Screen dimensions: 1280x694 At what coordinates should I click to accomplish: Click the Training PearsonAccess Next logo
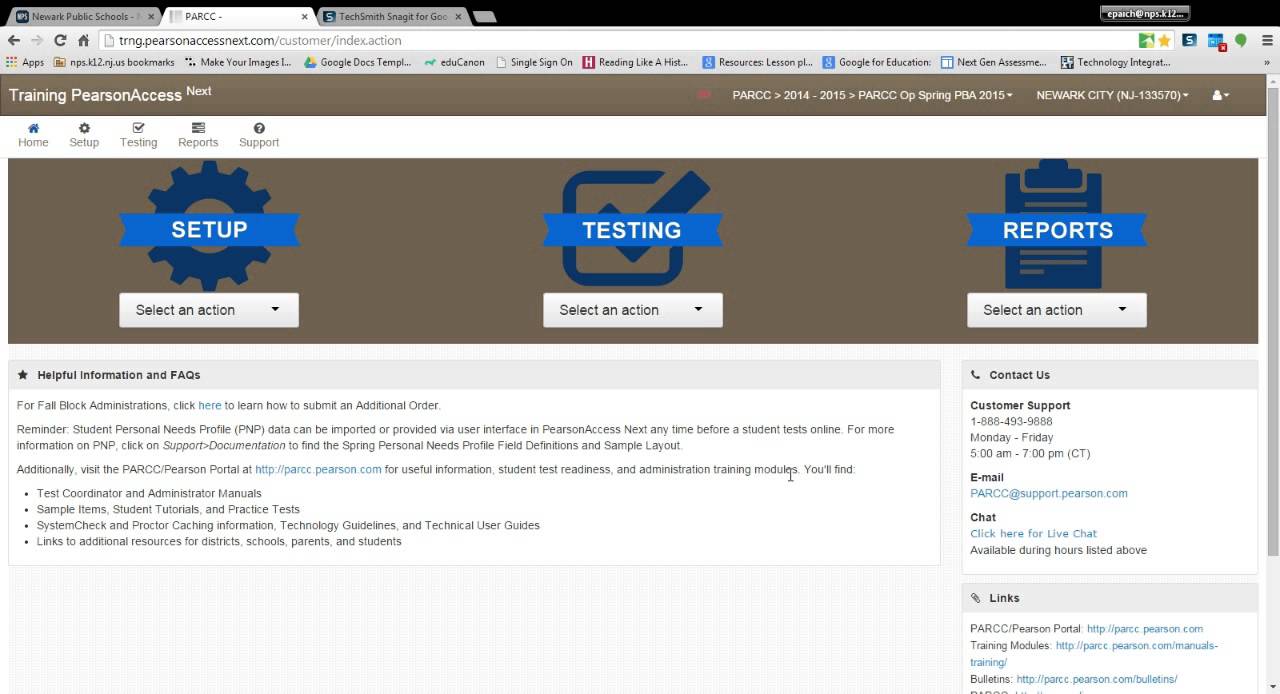pyautogui.click(x=110, y=94)
